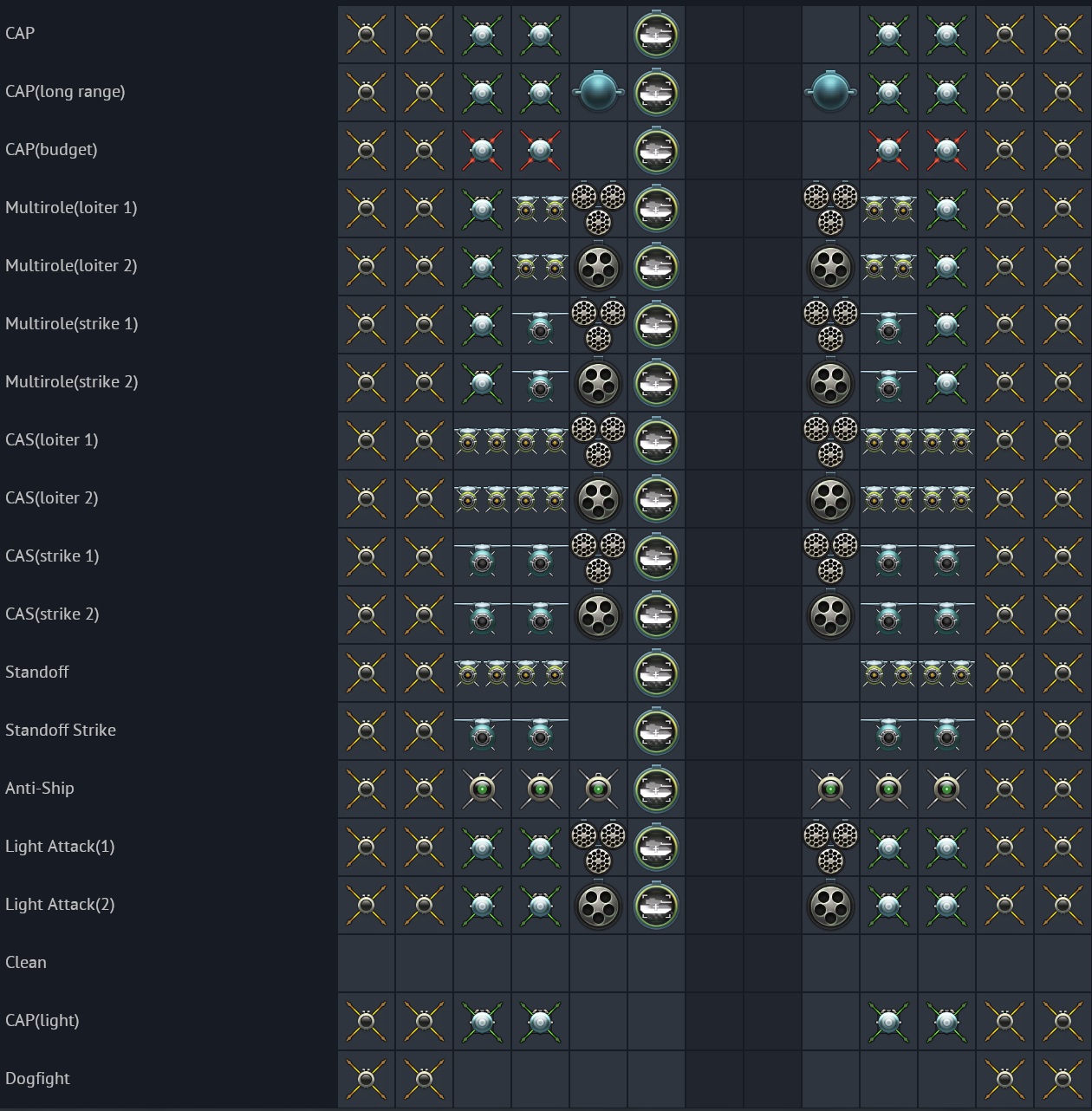Choose the CAS(strike 2) label

(x=52, y=614)
